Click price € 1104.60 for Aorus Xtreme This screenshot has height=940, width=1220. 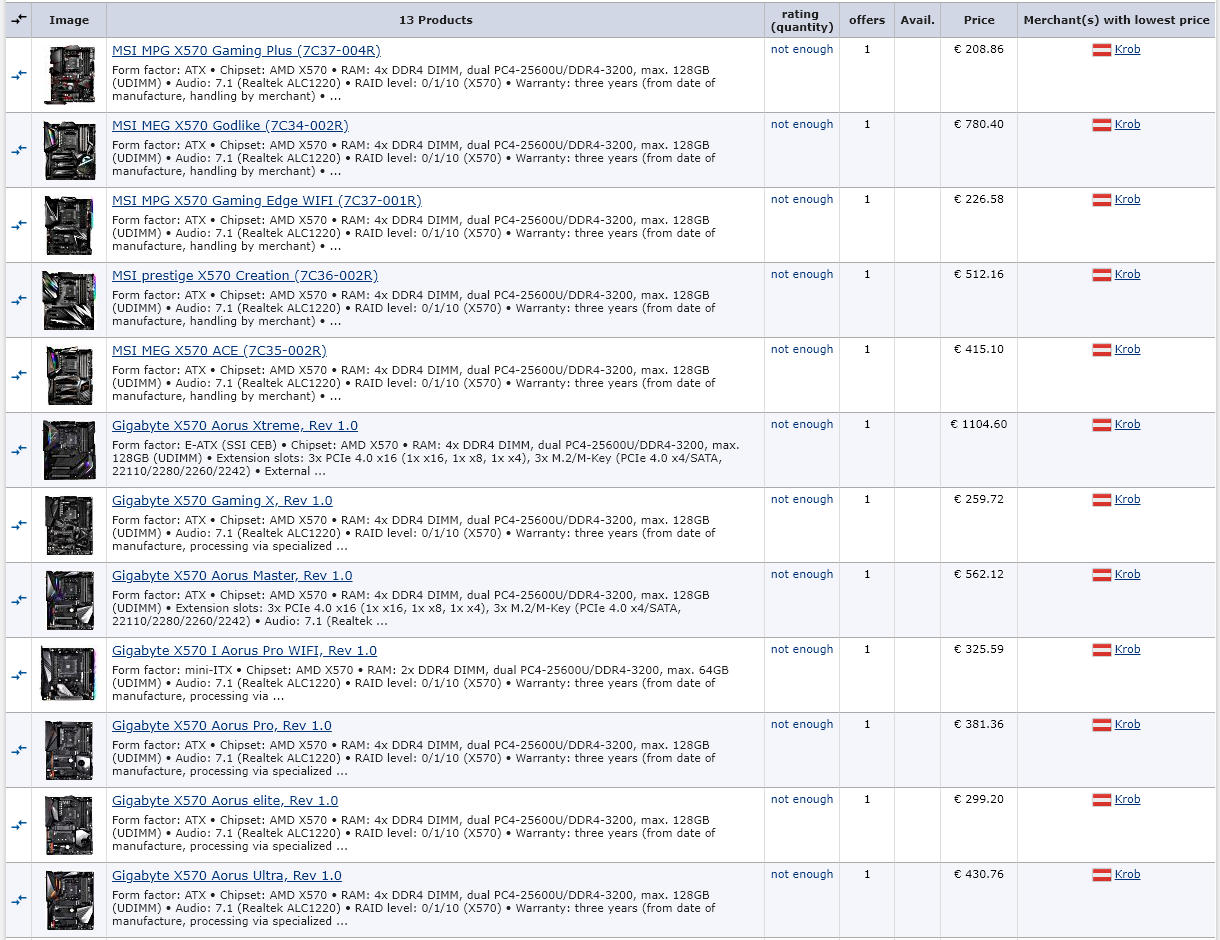tap(979, 425)
